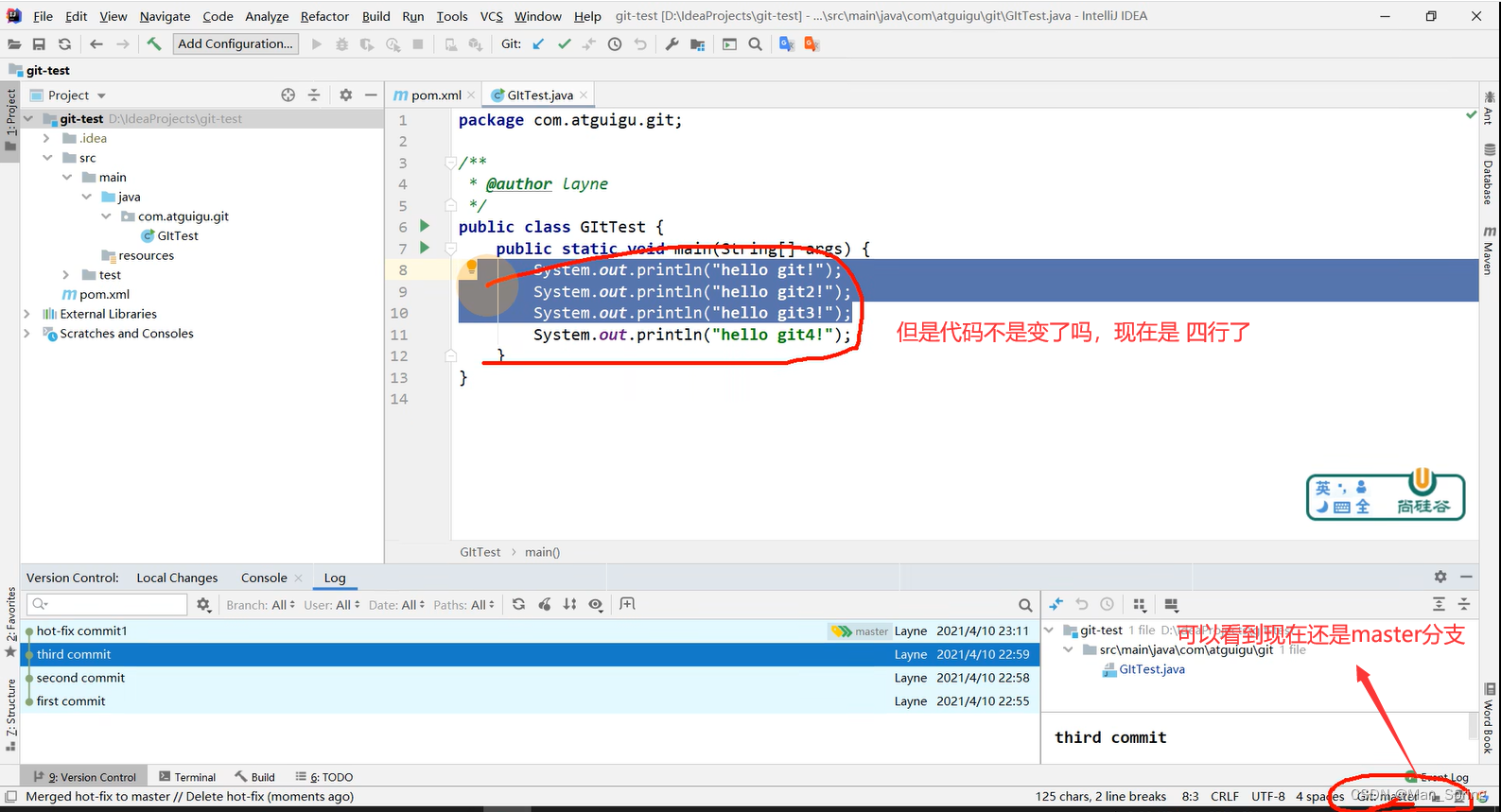Screen dimensions: 1501x812
Task: Open 6: TODO tool window
Action: (324, 777)
